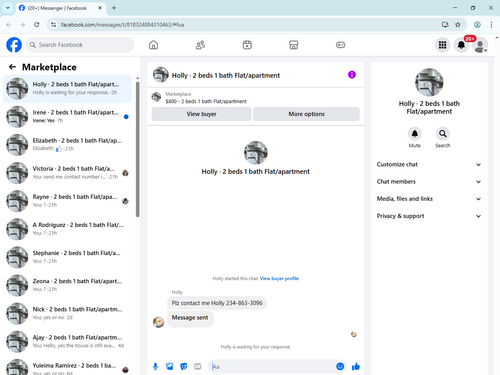Open Chrome profile icon in toolbar
Screen dimensions: 500x375
pyautogui.click(x=477, y=25)
